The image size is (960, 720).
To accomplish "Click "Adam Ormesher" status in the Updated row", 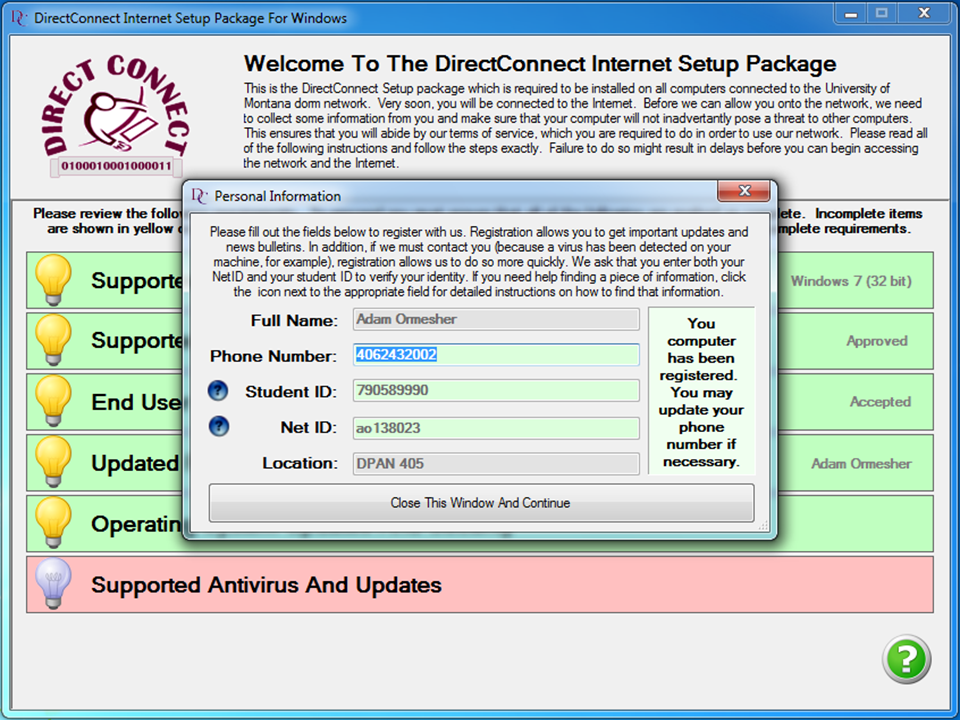I will 861,463.
